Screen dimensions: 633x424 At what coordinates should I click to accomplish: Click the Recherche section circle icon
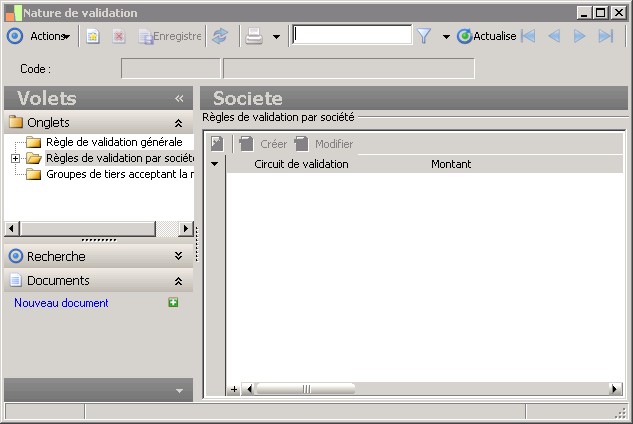(x=16, y=256)
